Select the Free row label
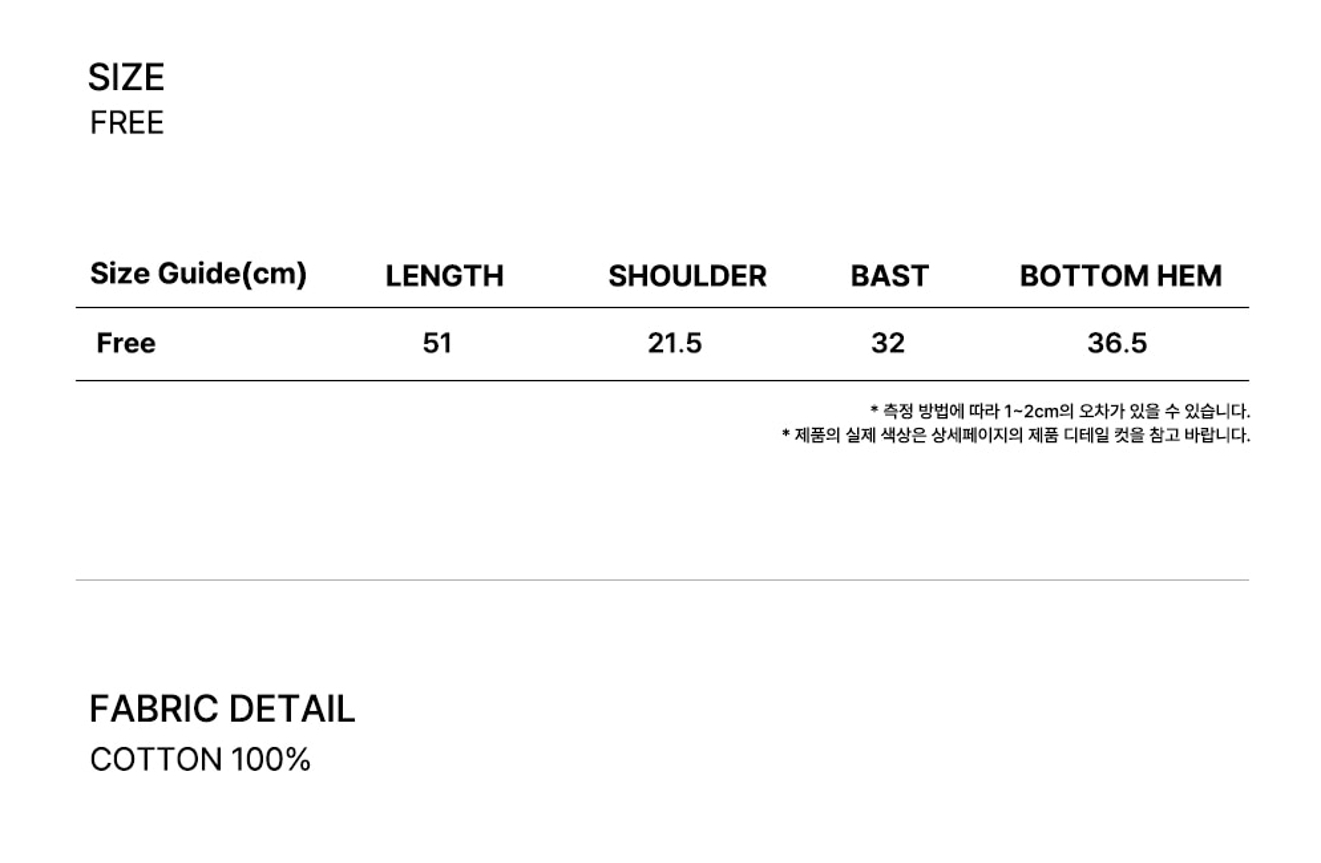 [x=126, y=343]
